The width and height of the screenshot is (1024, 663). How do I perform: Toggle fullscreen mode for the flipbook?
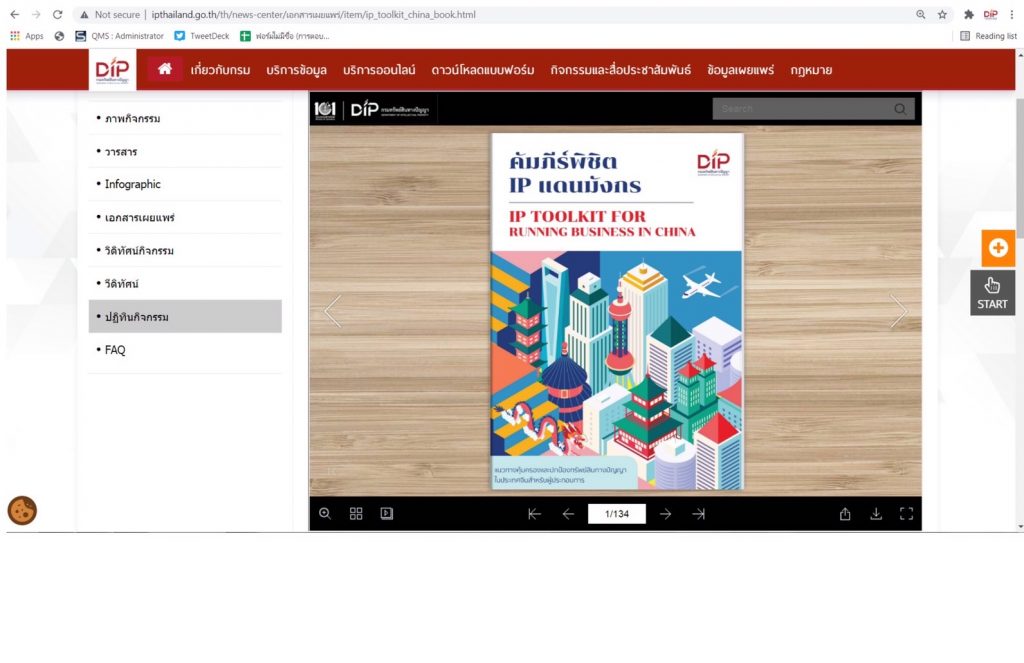coord(907,514)
